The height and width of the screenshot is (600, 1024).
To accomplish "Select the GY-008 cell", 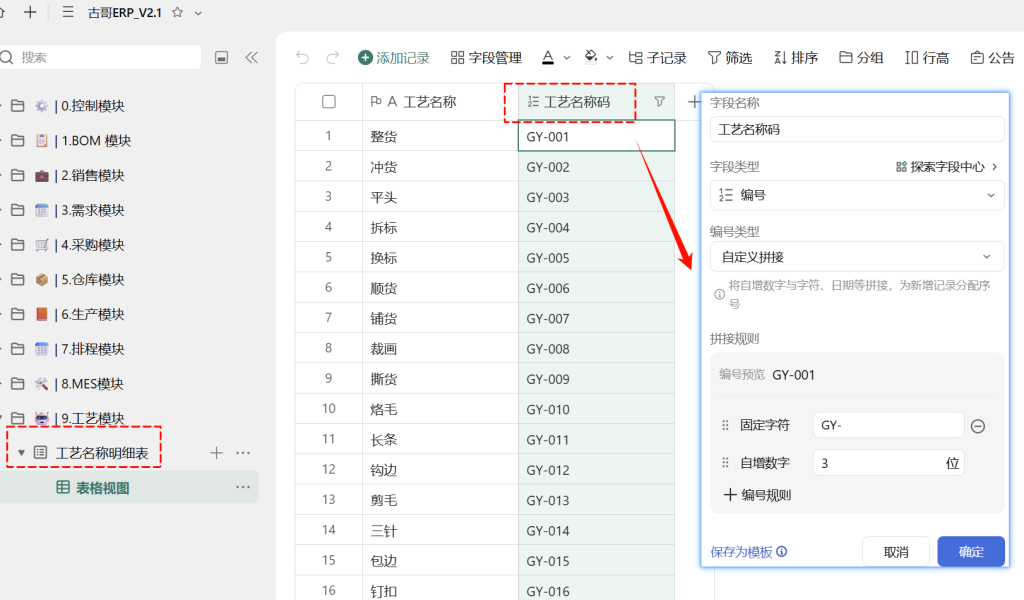I will click(x=596, y=349).
